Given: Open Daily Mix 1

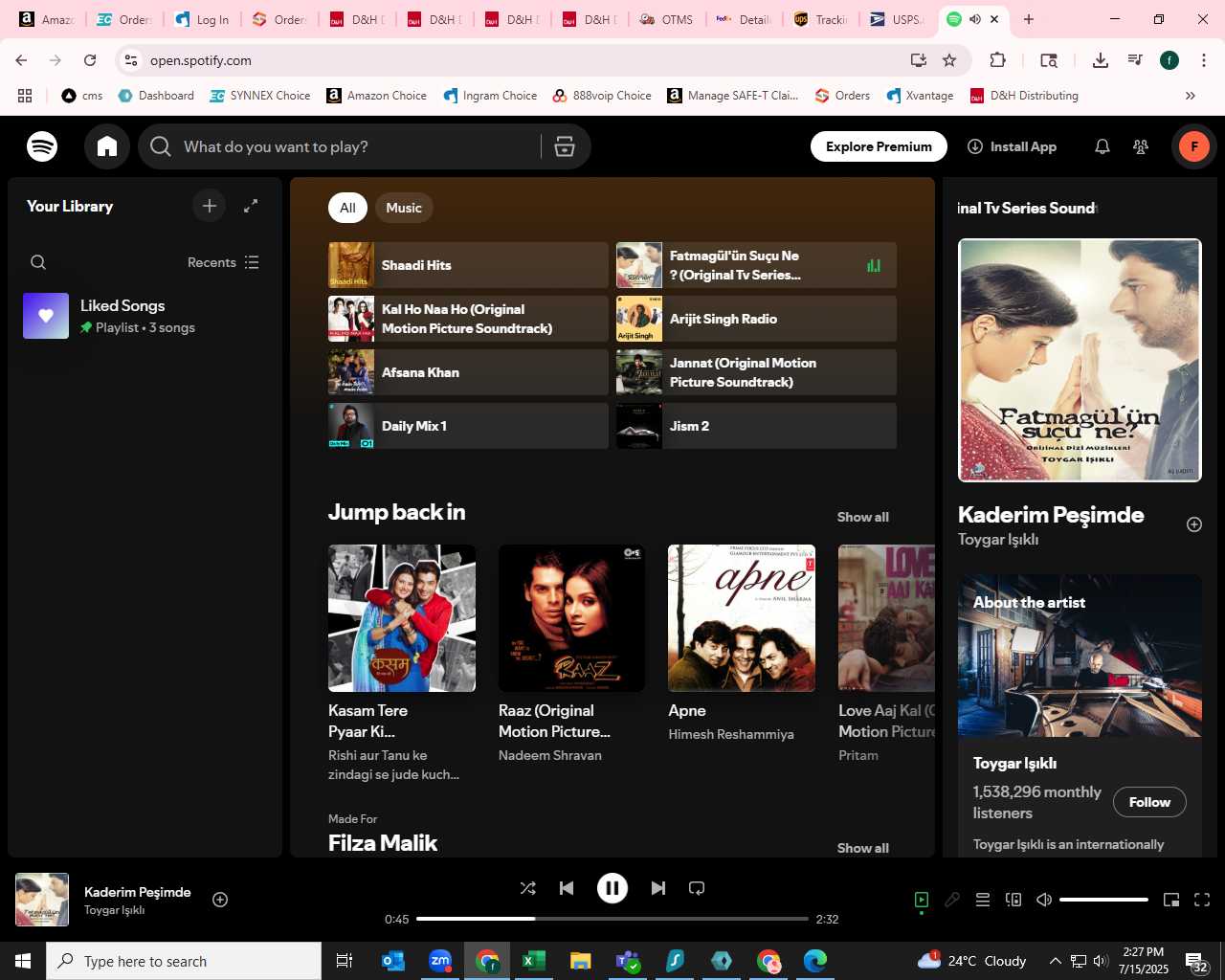Looking at the screenshot, I should (x=468, y=426).
